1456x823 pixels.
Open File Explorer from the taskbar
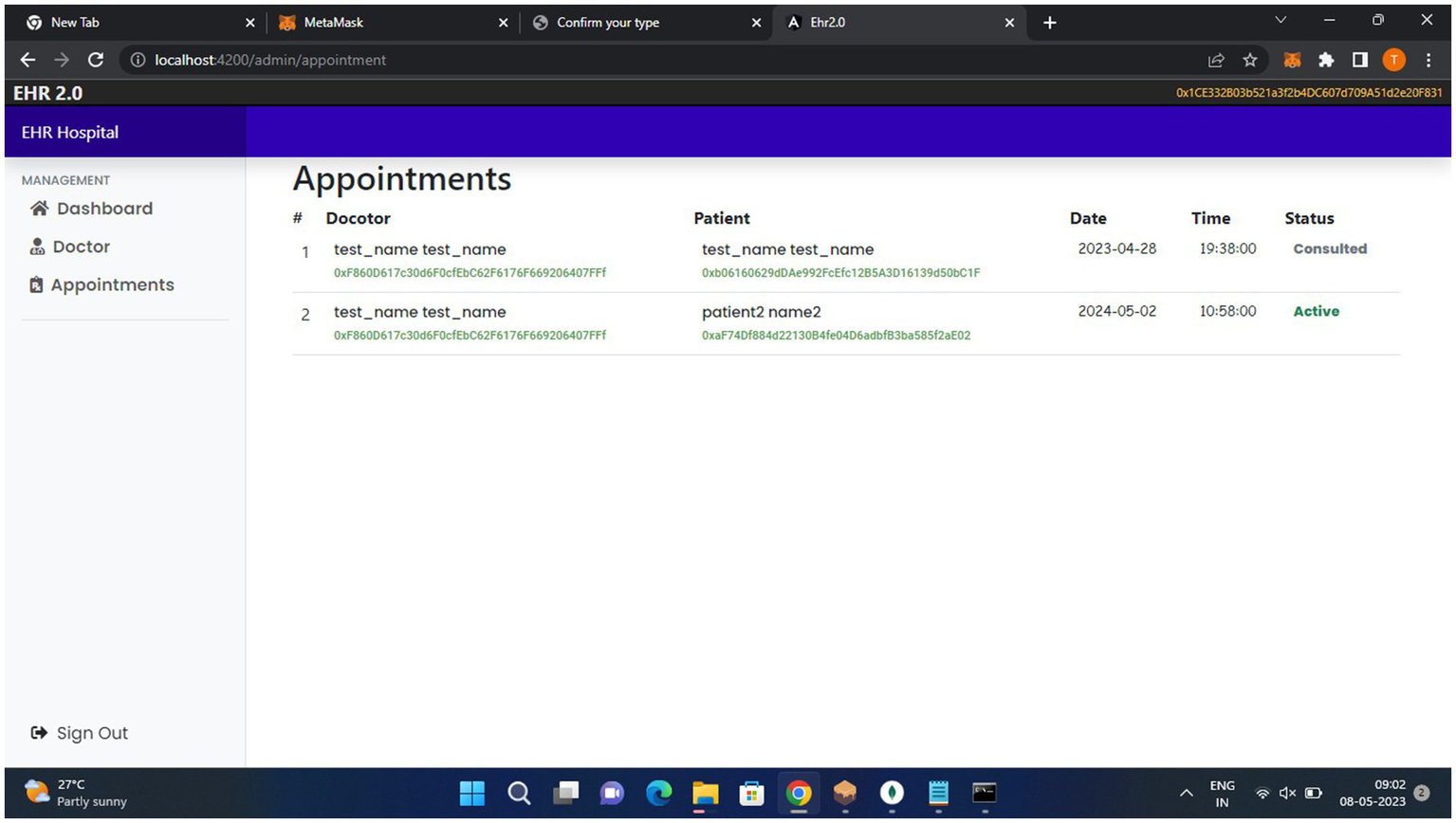705,793
